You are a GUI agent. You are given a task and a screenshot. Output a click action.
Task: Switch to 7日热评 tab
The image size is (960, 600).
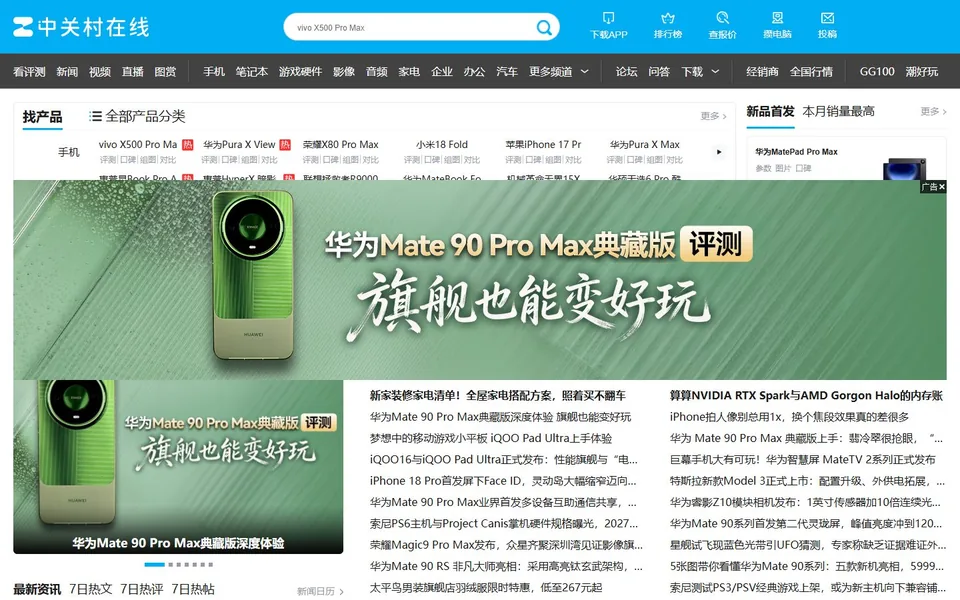[141, 589]
